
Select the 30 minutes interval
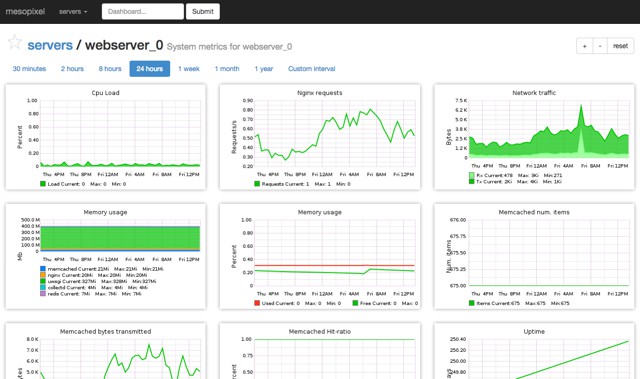pos(29,69)
